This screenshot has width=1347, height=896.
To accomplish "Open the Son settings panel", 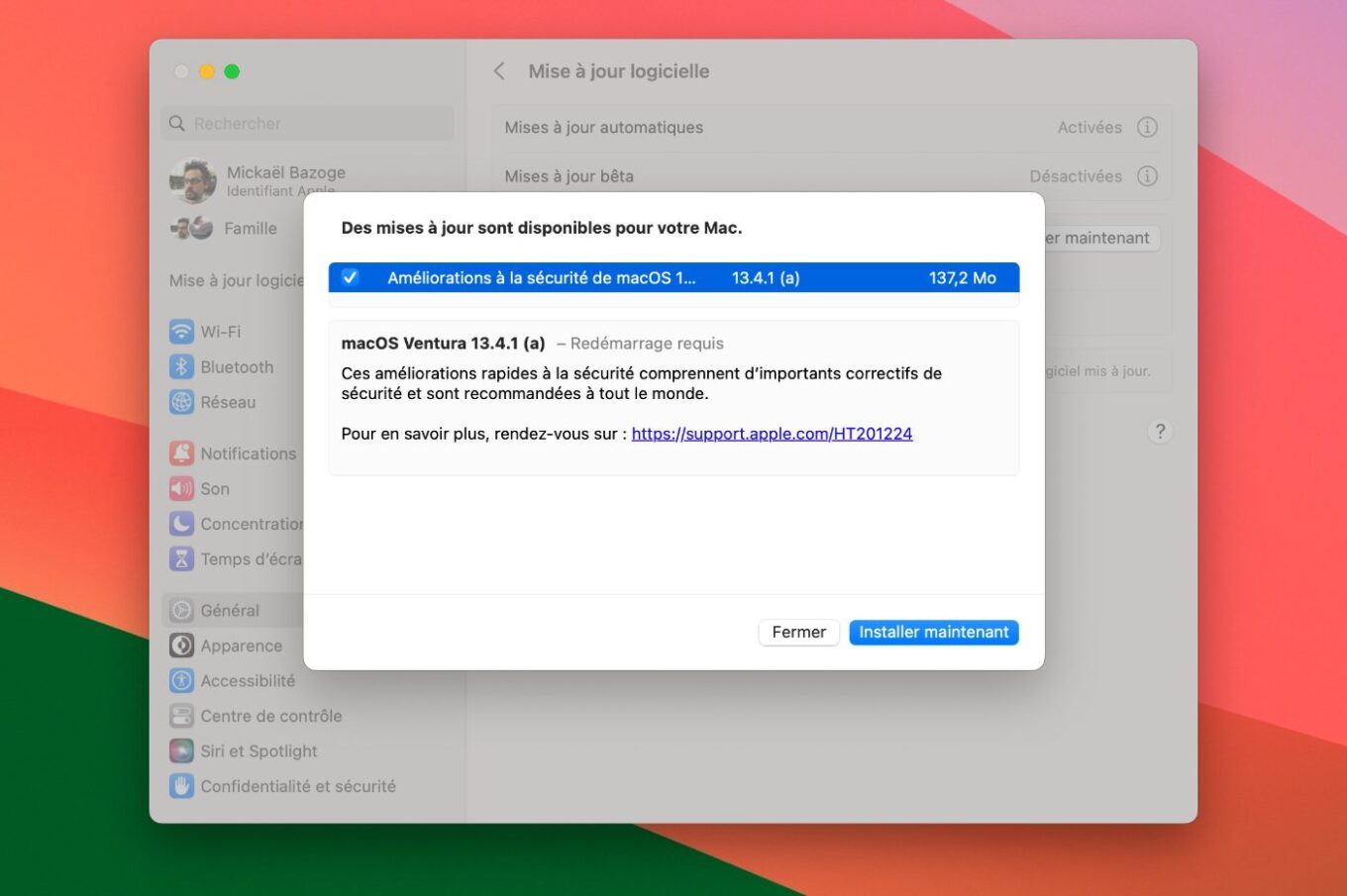I will (214, 488).
